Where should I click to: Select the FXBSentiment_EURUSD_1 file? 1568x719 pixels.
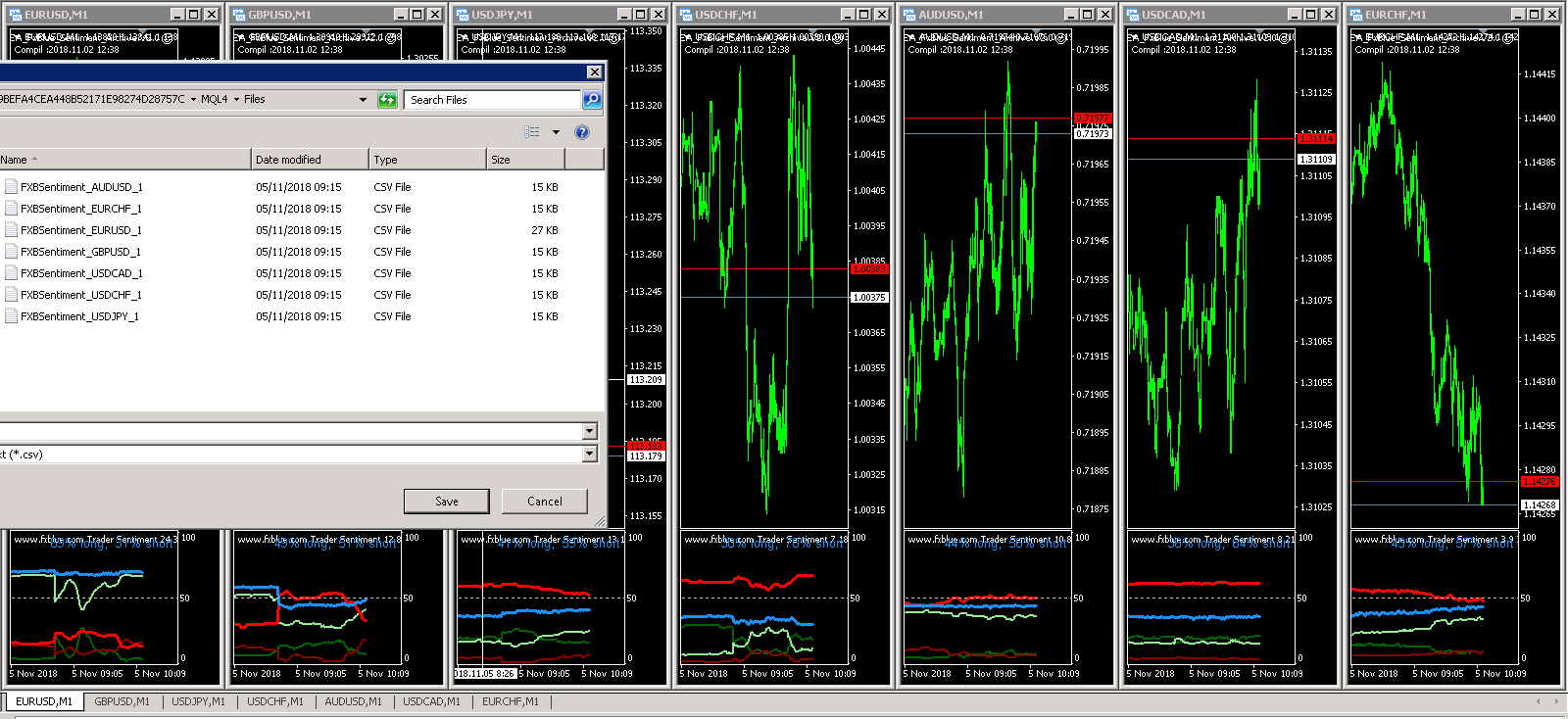coord(78,230)
